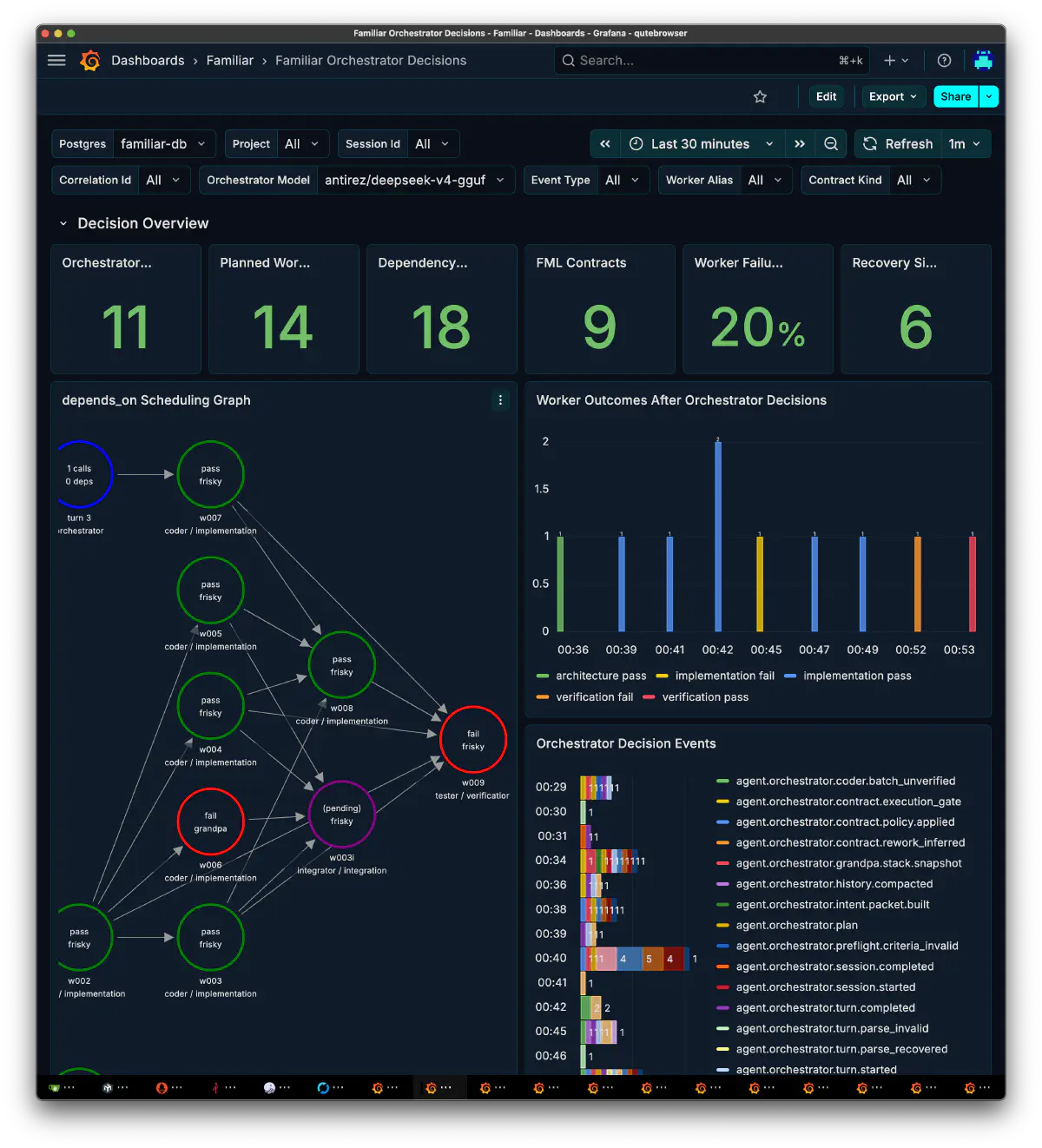Viewport: 1042px width, 1148px height.
Task: Open the Postgres familiar-db datasource dropdown
Action: [163, 144]
